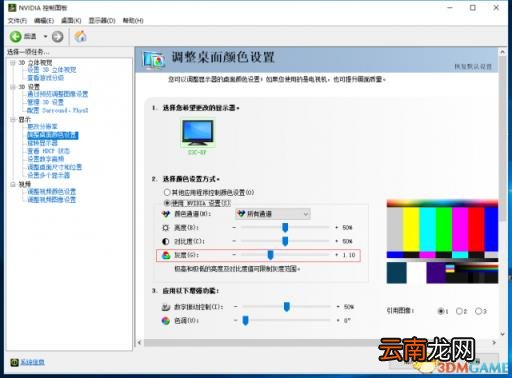This screenshot has width=512, height=378.
Task: Open 更改分辨率 task
Action: coord(42,127)
